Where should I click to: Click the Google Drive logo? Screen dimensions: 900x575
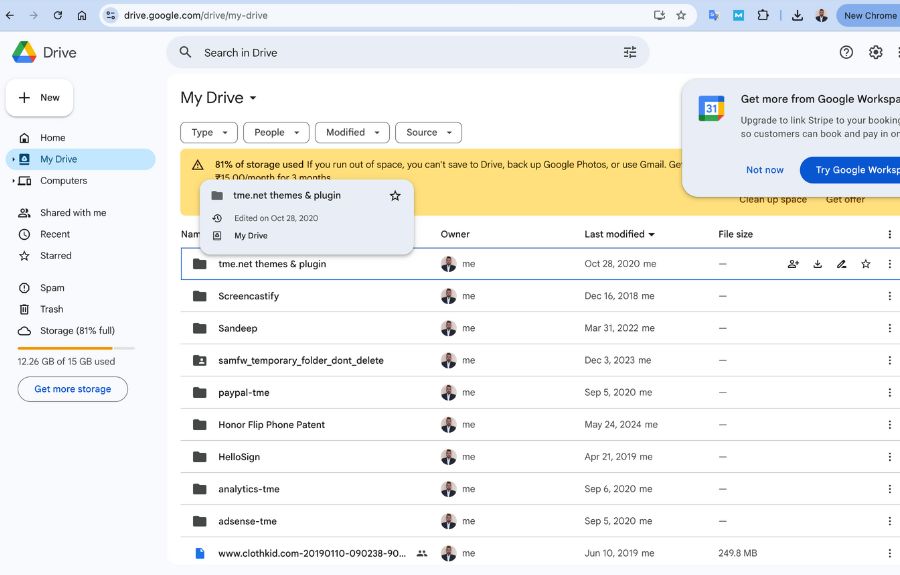(x=24, y=52)
